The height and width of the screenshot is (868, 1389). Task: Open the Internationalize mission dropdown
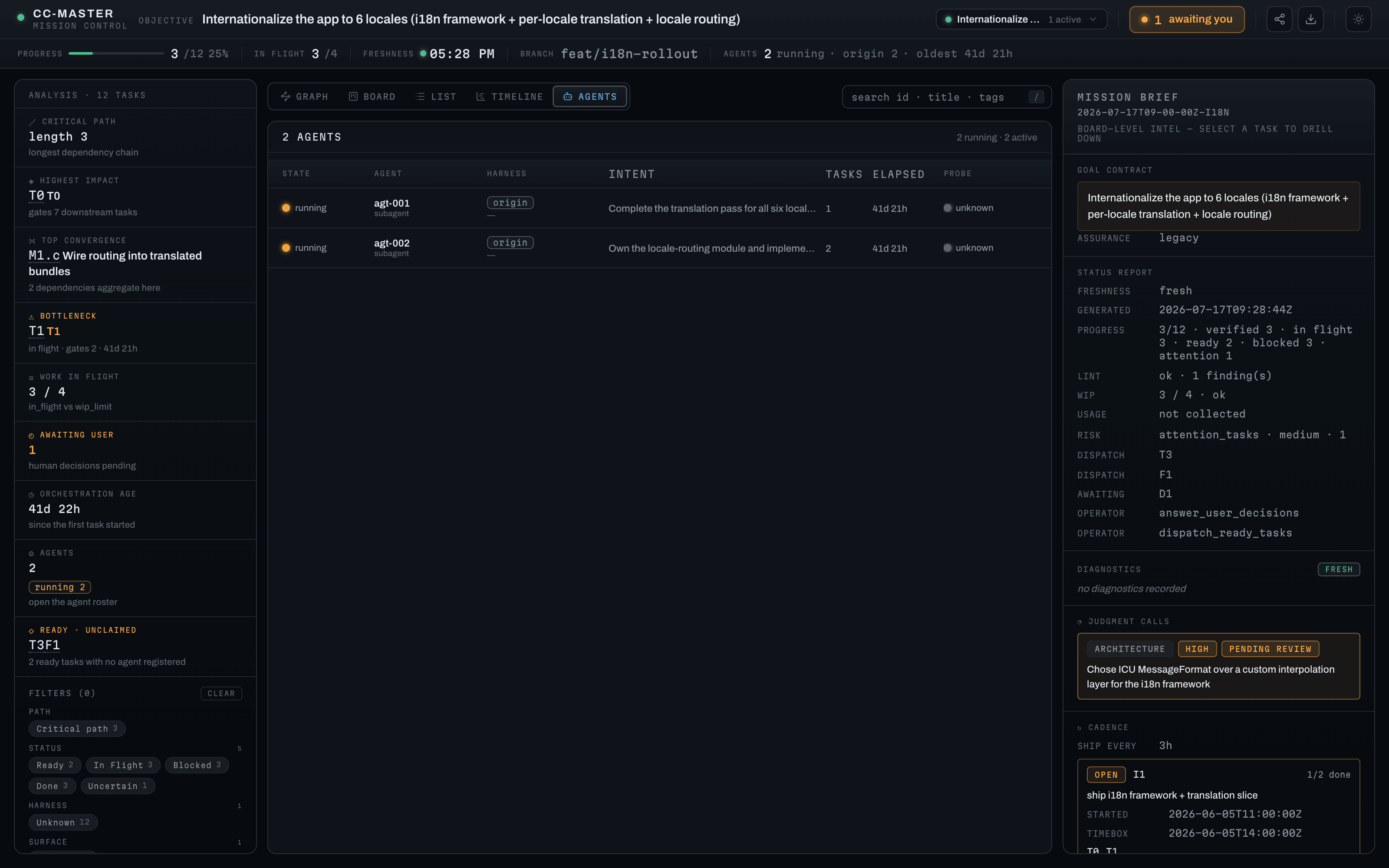click(x=1021, y=20)
